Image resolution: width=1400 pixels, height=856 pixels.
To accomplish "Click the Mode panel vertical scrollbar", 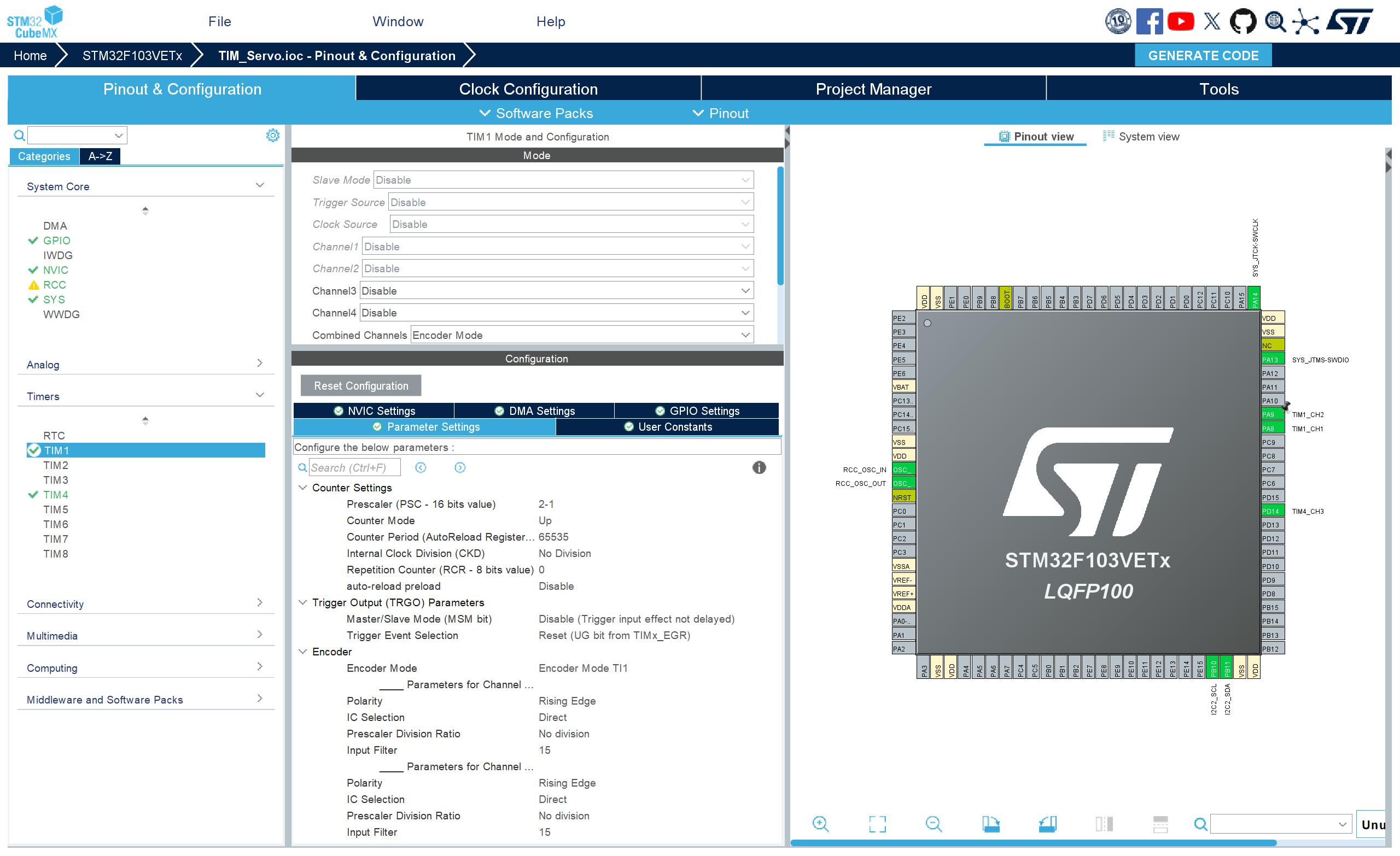I will [x=780, y=227].
